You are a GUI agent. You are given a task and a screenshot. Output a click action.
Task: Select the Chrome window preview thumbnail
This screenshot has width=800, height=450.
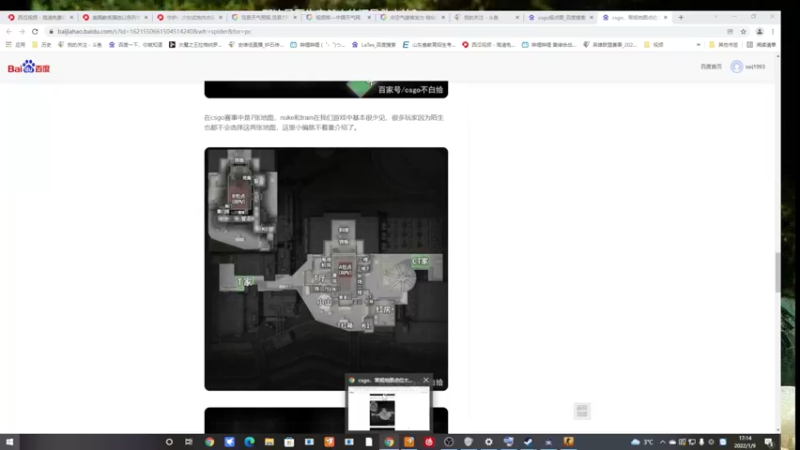point(388,408)
